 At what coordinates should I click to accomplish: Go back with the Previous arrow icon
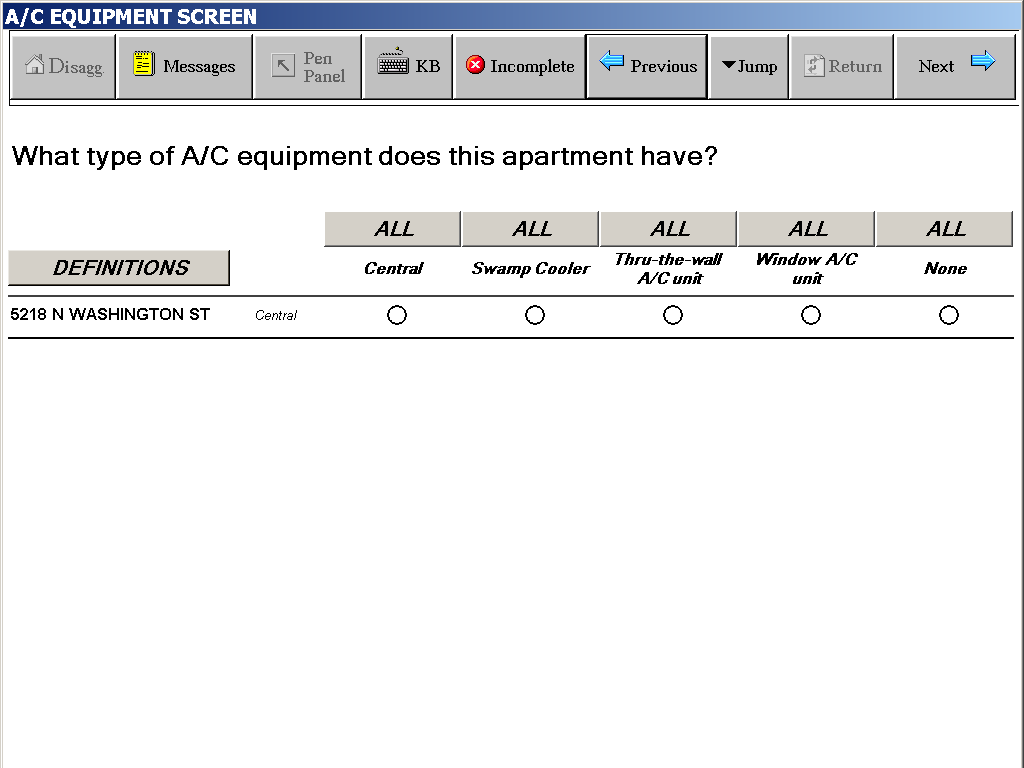point(611,63)
